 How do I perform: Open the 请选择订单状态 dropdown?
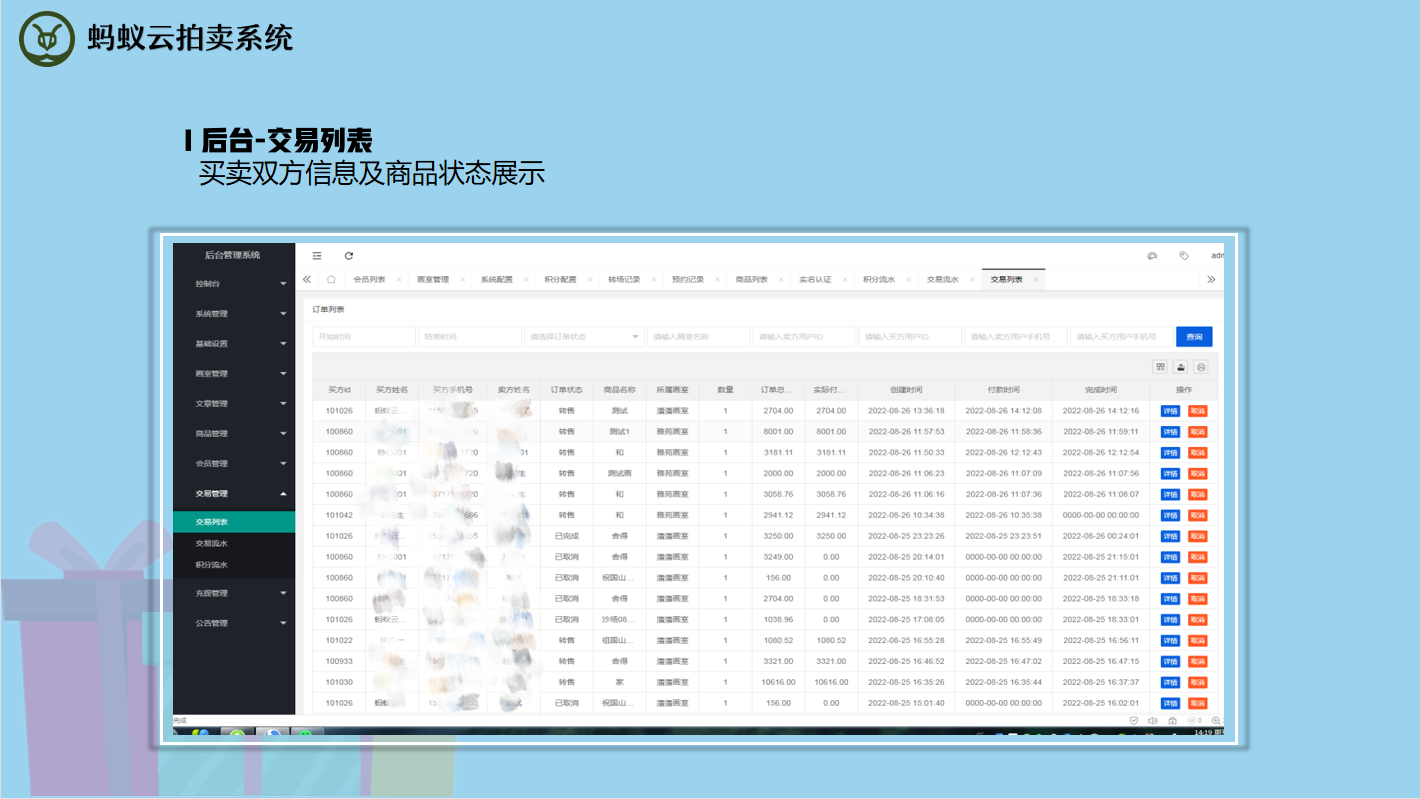tap(584, 337)
